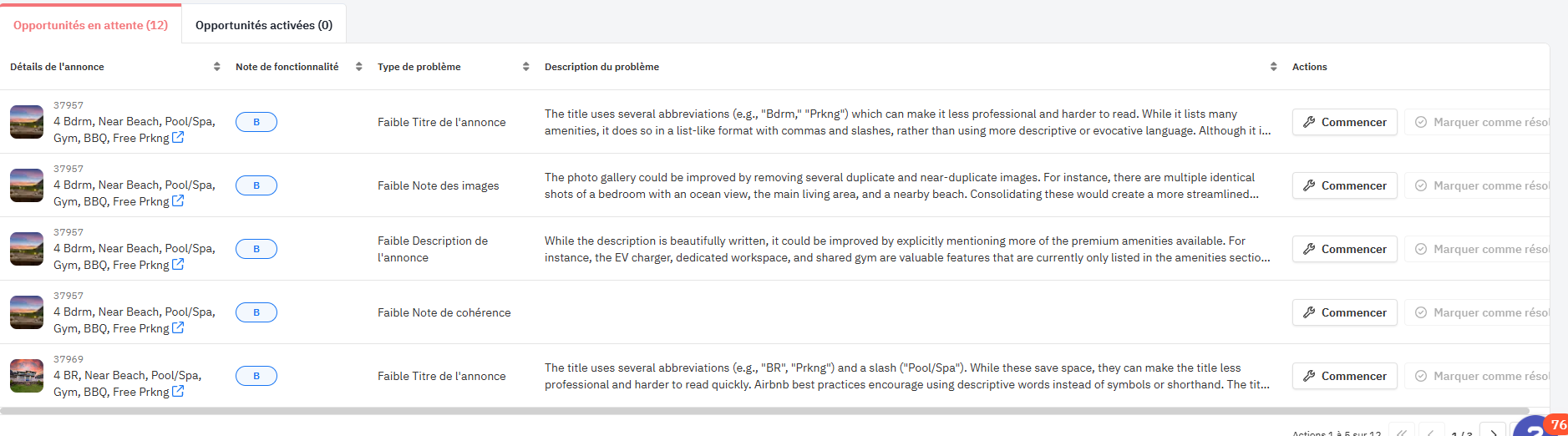Select Opportunités en attente (12) tab
1568x436 pixels.
point(90,25)
